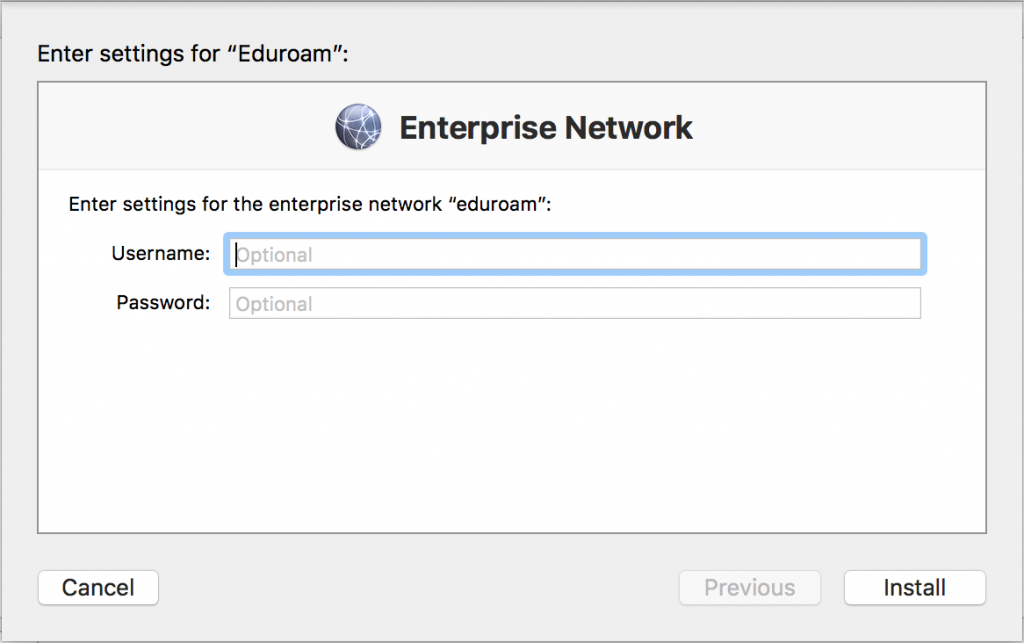Image resolution: width=1024 pixels, height=643 pixels.
Task: Click the "Username:" label
Action: [161, 253]
